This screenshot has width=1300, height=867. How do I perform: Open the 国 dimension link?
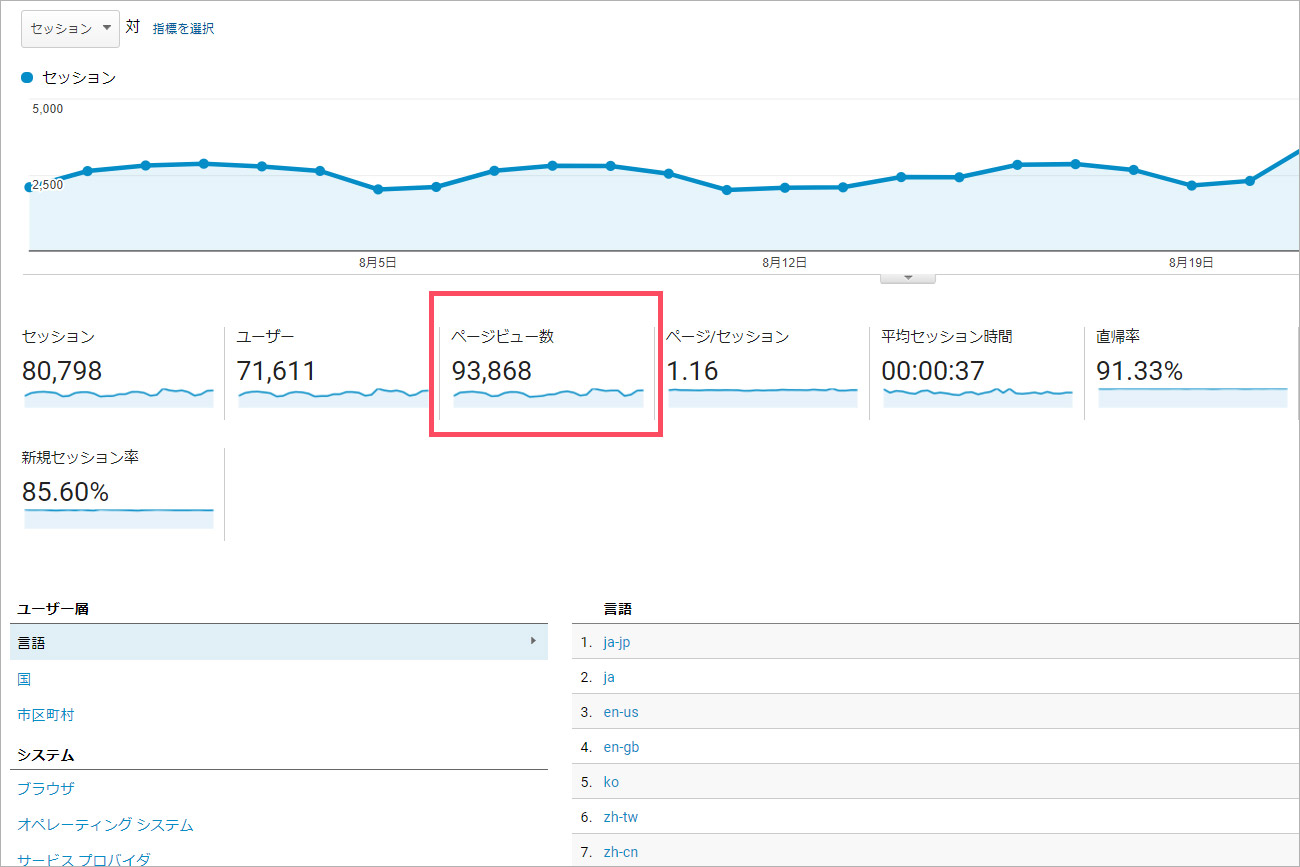pos(24,679)
